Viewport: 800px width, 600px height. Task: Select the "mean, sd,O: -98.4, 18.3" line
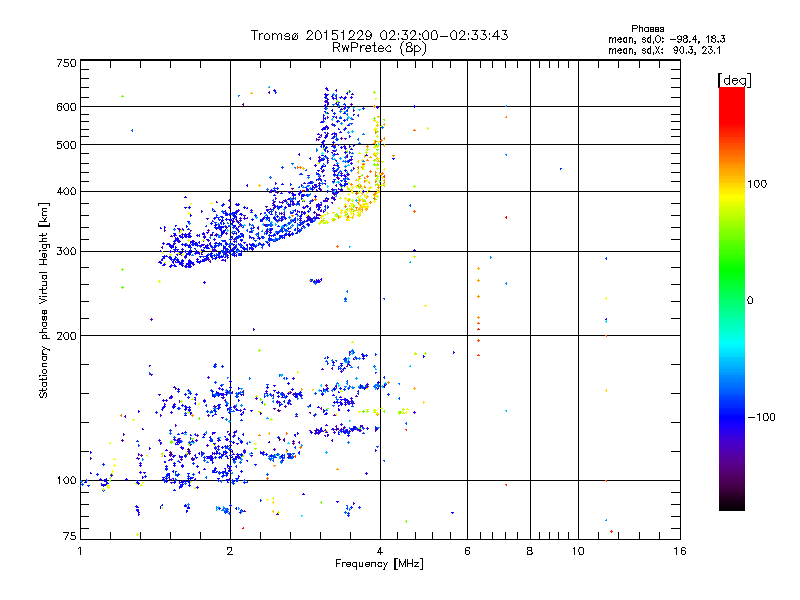(x=666, y=39)
